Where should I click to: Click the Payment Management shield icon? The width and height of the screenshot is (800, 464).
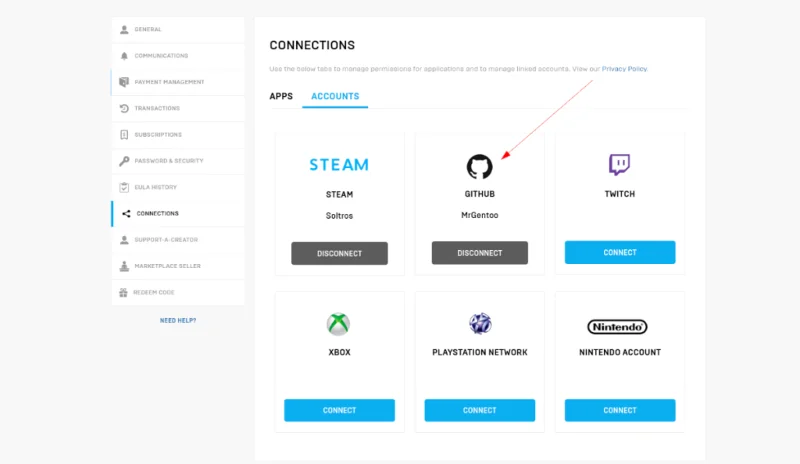point(124,82)
